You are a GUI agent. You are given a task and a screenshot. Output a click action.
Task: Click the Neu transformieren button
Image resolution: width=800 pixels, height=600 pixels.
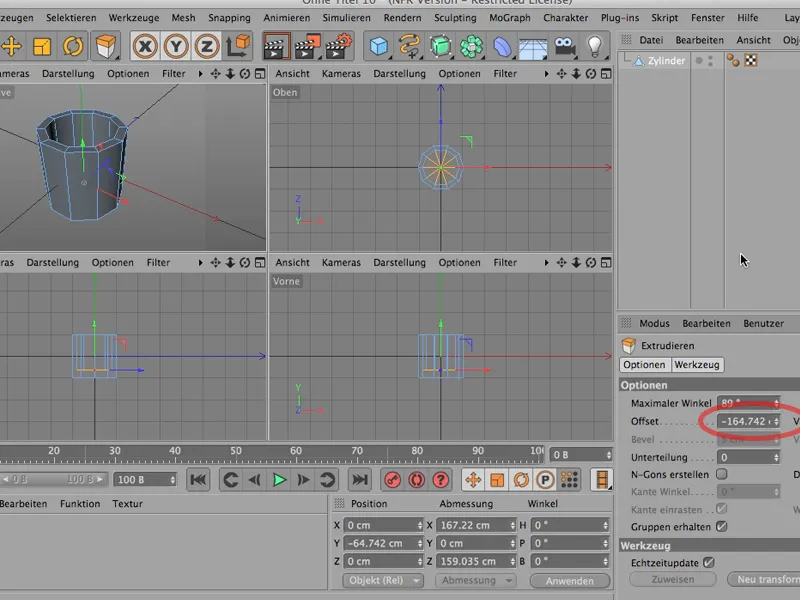tap(764, 580)
